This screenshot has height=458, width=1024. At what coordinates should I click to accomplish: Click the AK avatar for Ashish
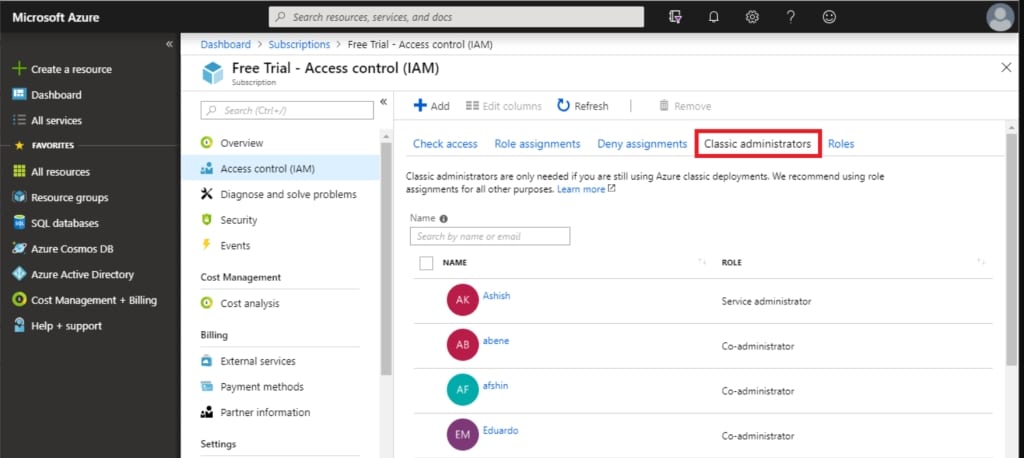462,300
